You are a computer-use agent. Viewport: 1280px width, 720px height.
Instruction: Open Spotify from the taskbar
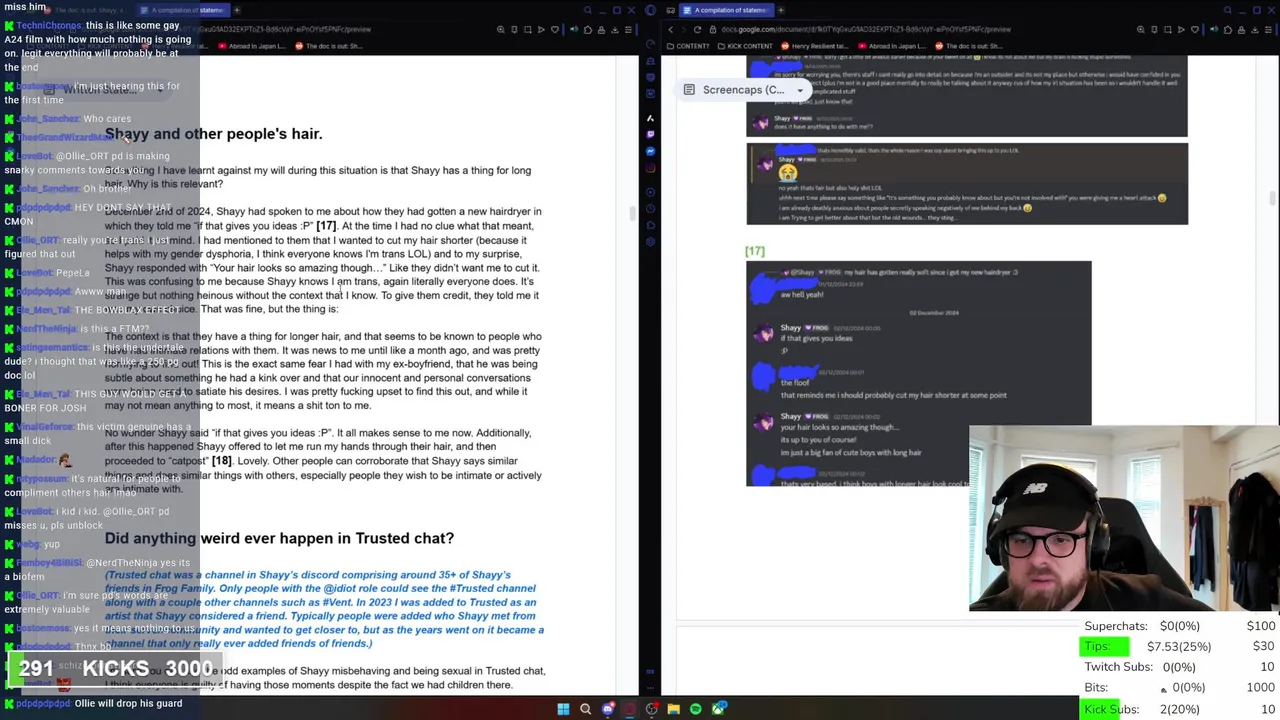click(696, 709)
